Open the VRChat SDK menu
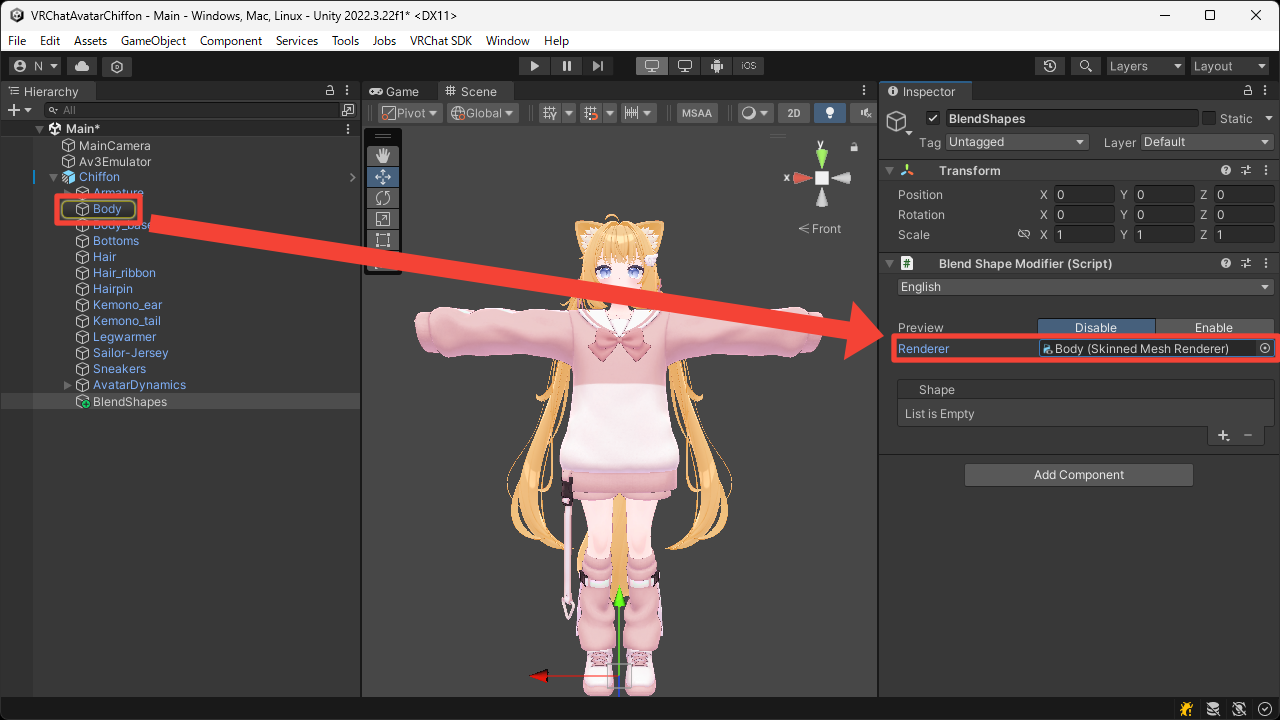Image resolution: width=1280 pixels, height=720 pixels. click(441, 41)
